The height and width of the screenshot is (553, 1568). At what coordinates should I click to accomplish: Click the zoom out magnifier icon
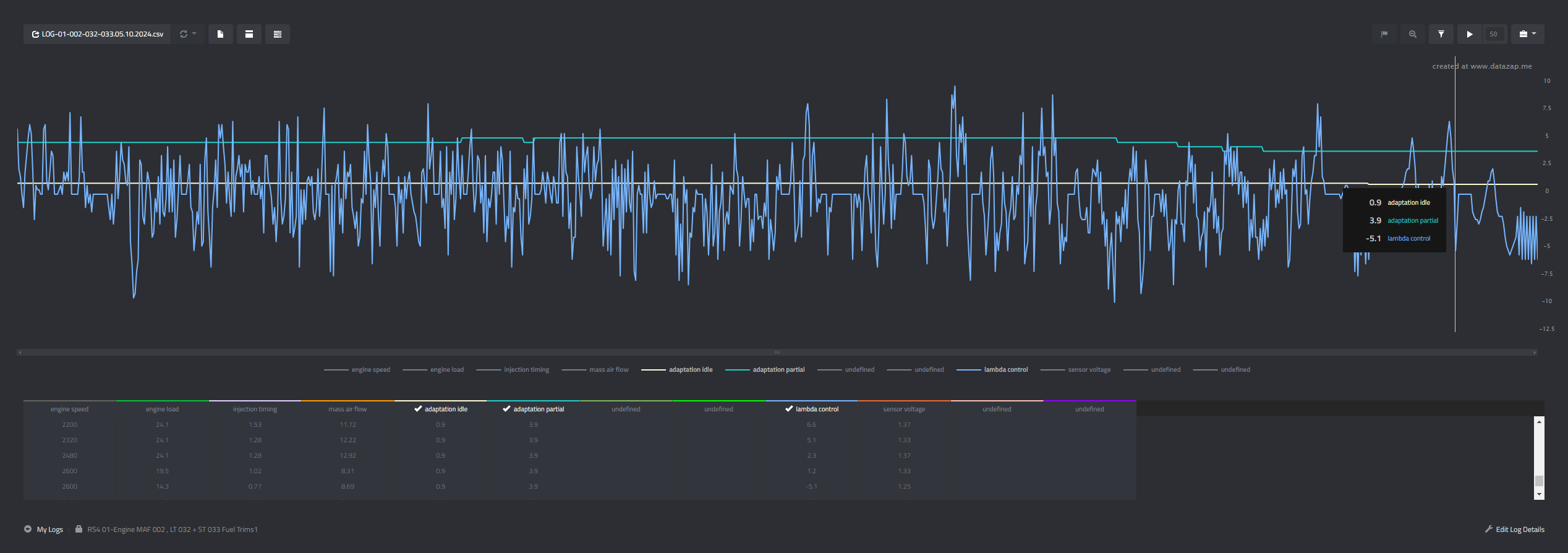click(x=1413, y=34)
